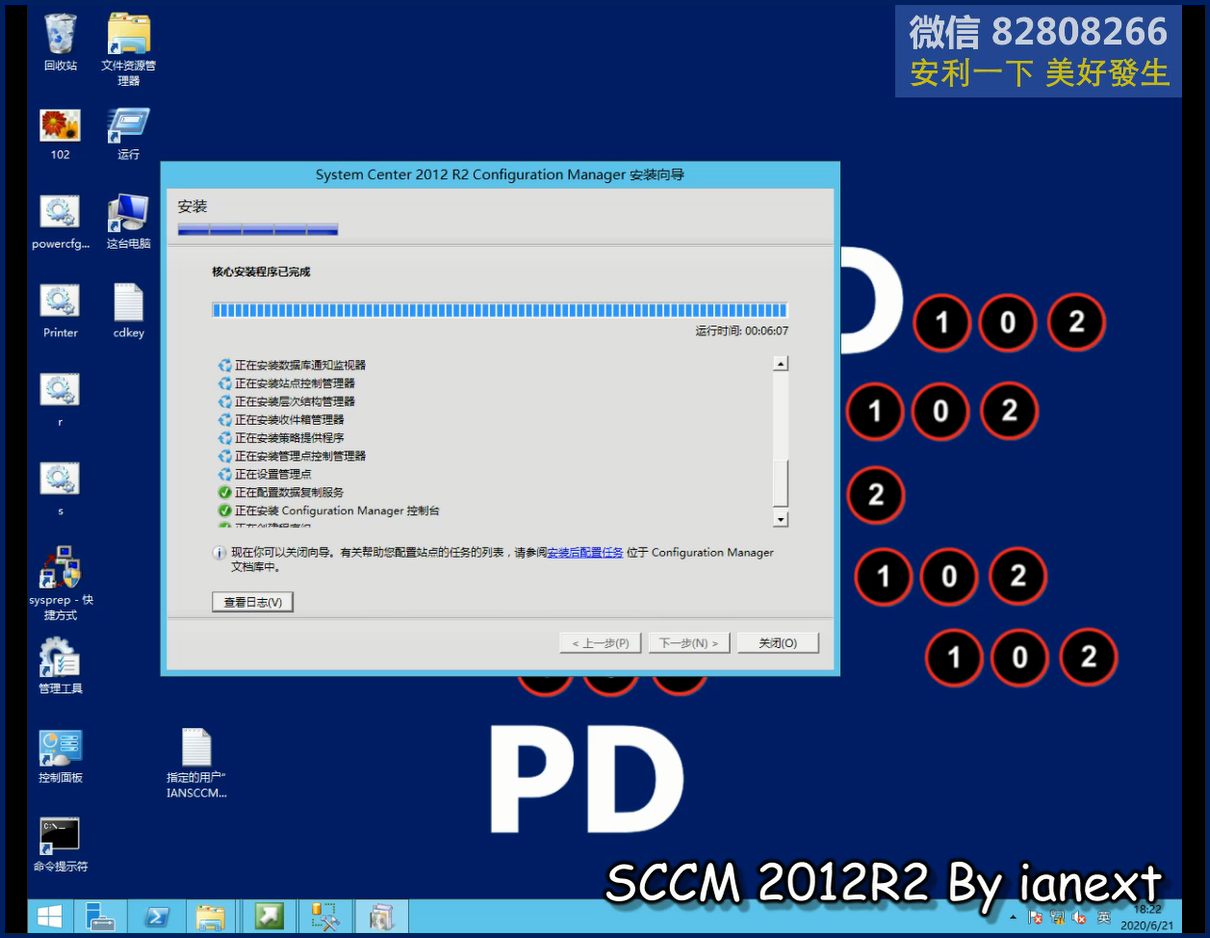Click the main installation progress bar
1210x938 pixels.
(x=500, y=310)
